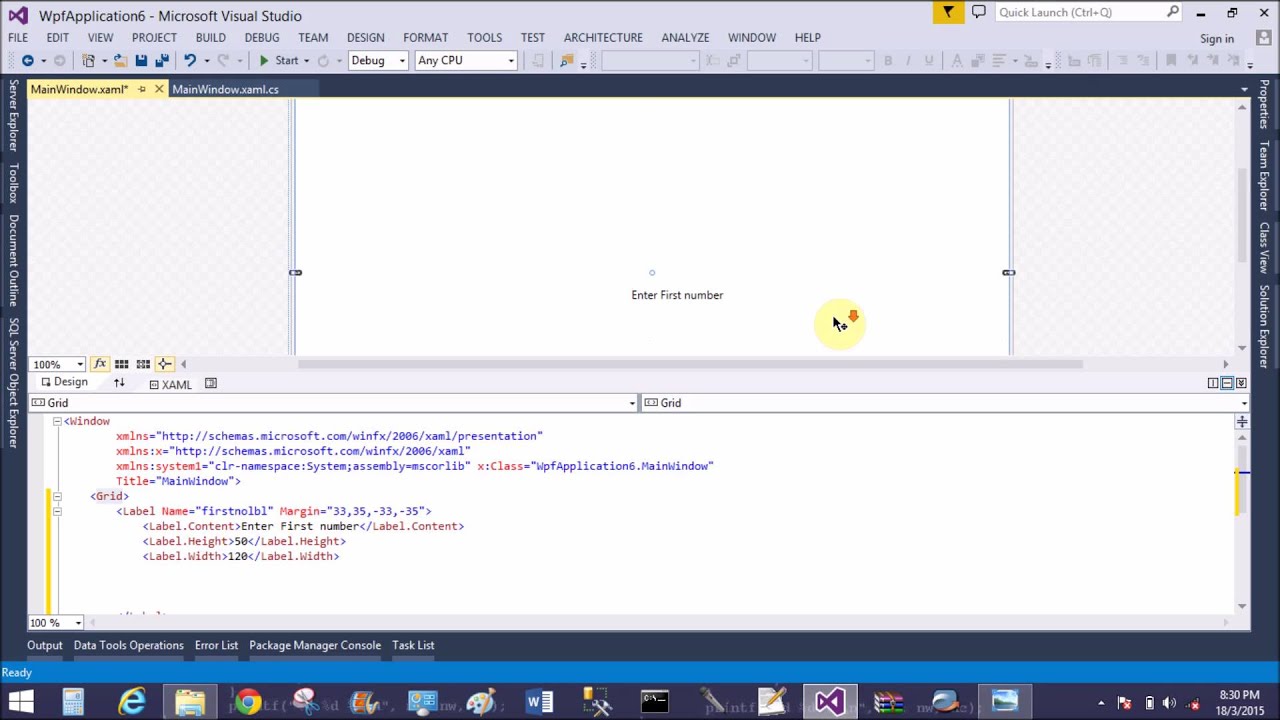Screen dimensions: 1280x720
Task: Toggle pin on the MainWindow.xaml tab
Action: click(142, 89)
